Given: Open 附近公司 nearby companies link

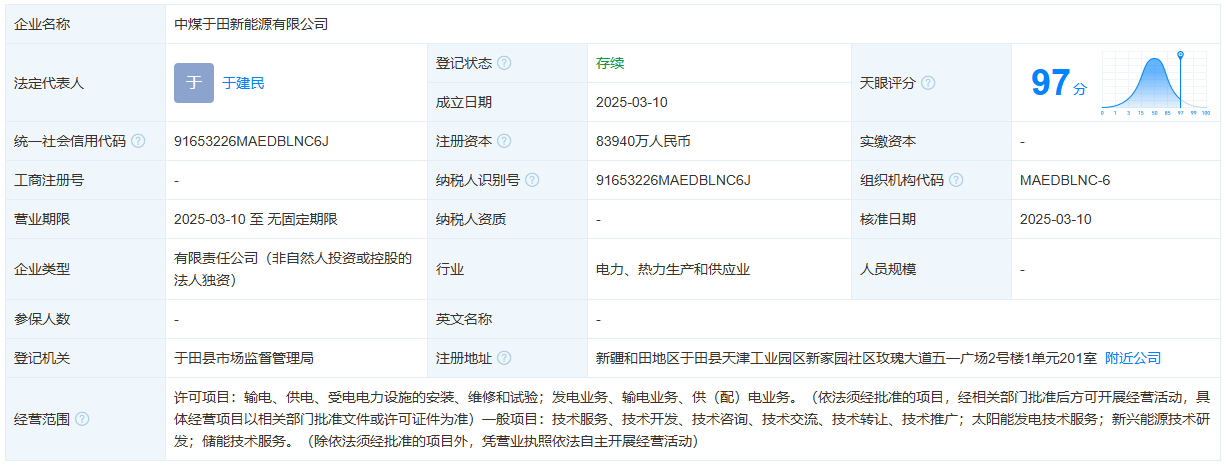Looking at the screenshot, I should tap(1133, 358).
